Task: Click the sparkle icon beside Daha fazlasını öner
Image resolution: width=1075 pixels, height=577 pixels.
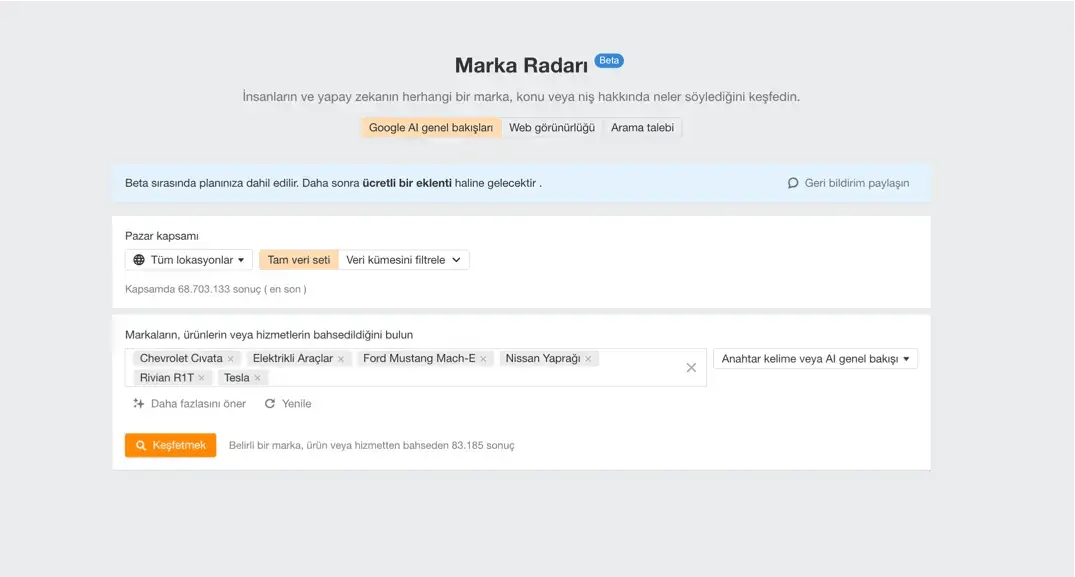Action: point(137,404)
